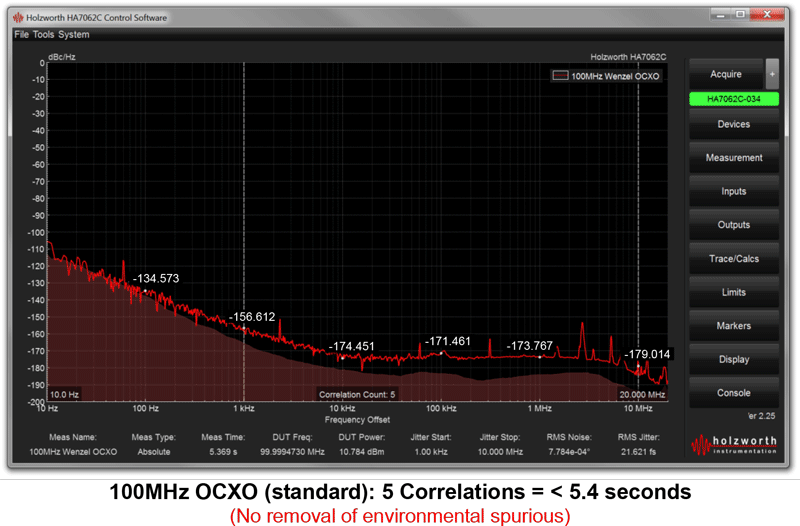
Task: Select the -174.451 marker label
Action: [x=352, y=346]
